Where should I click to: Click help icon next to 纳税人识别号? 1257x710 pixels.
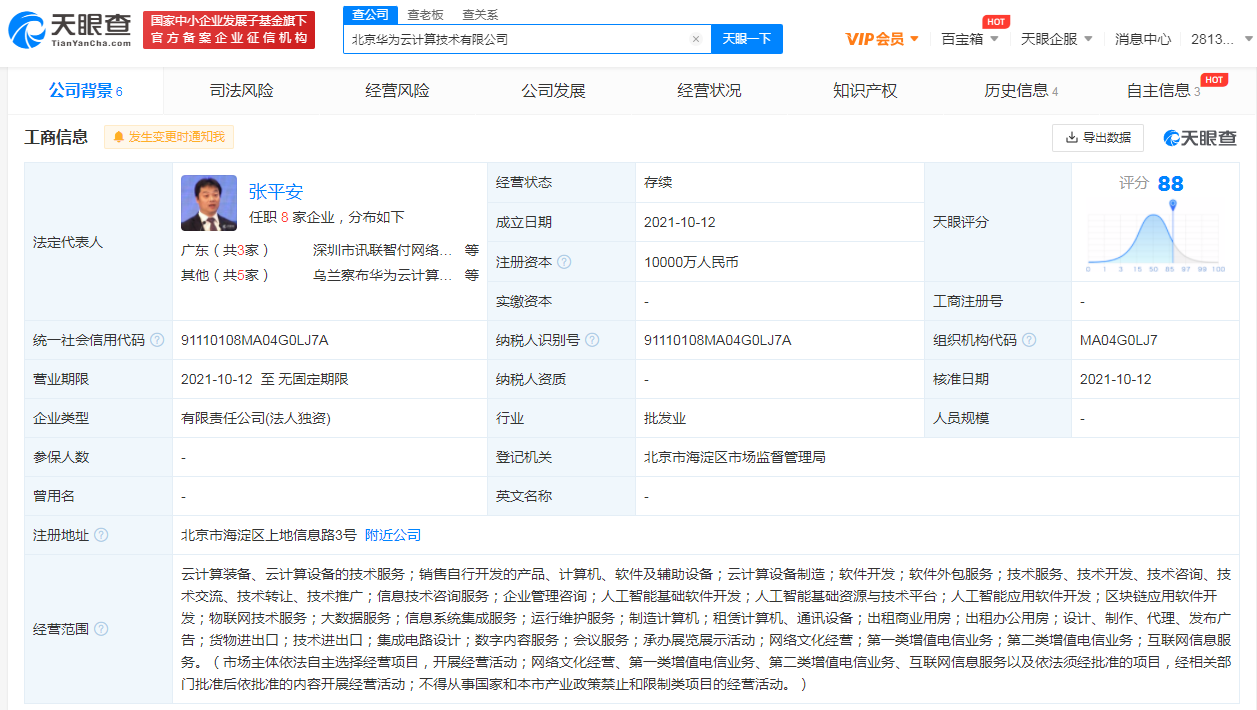pos(593,340)
